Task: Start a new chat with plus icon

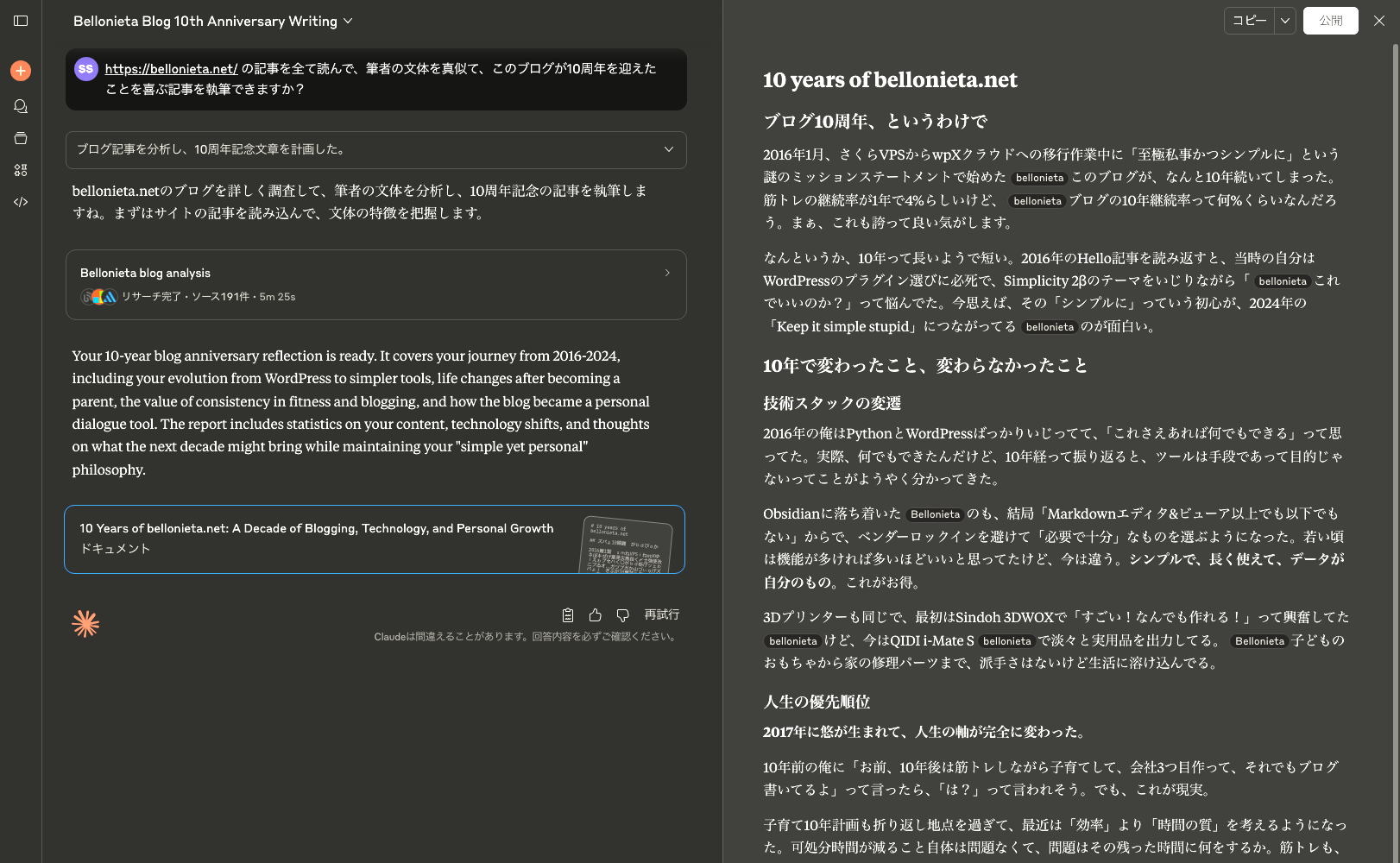Action: [21, 71]
